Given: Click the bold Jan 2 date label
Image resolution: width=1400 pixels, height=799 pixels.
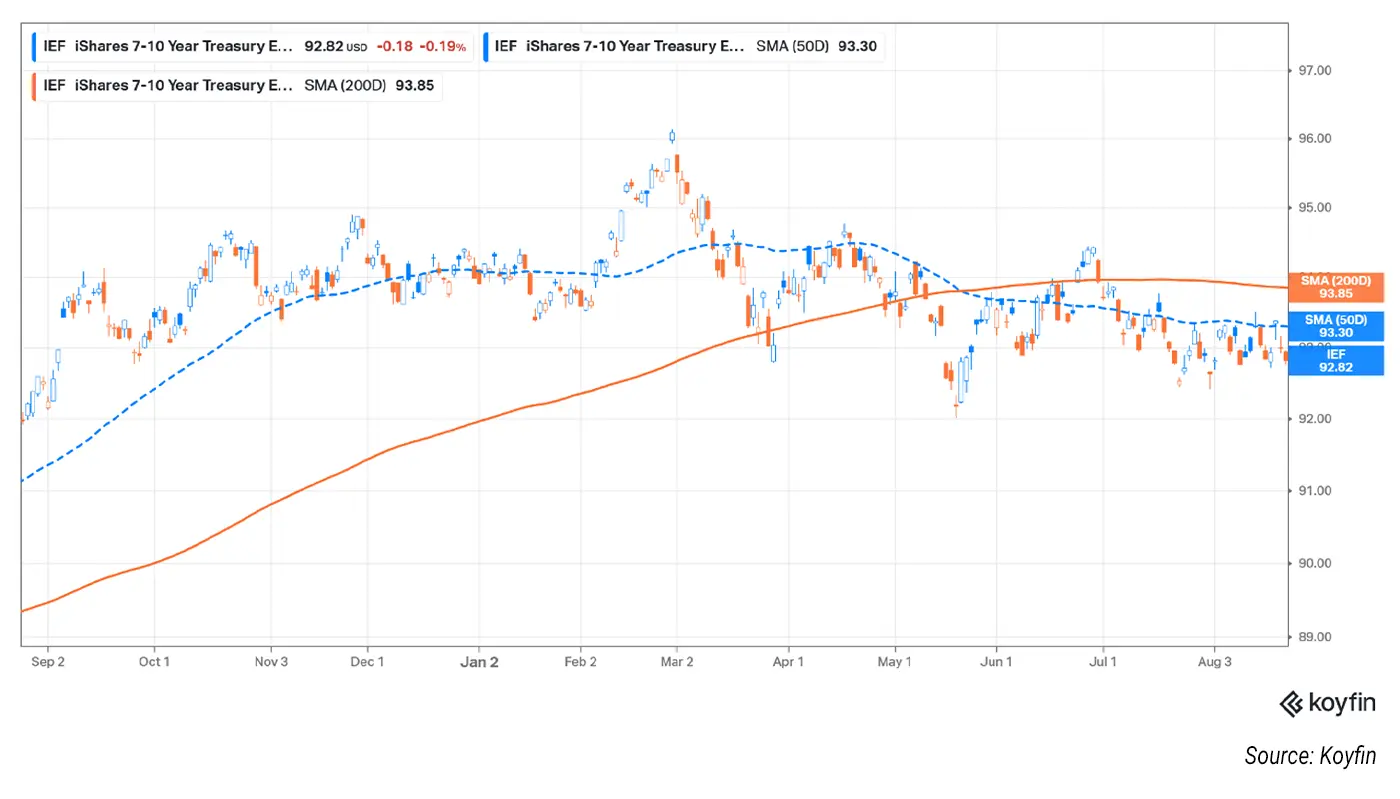Looking at the screenshot, I should point(479,662).
